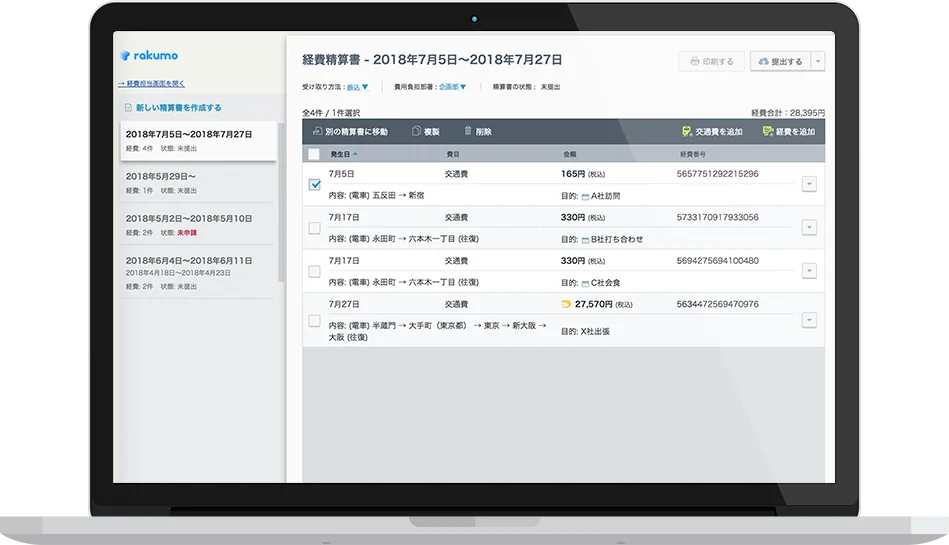This screenshot has width=949, height=545.
Task: Click the rakumo logo
Action: [x=149, y=55]
